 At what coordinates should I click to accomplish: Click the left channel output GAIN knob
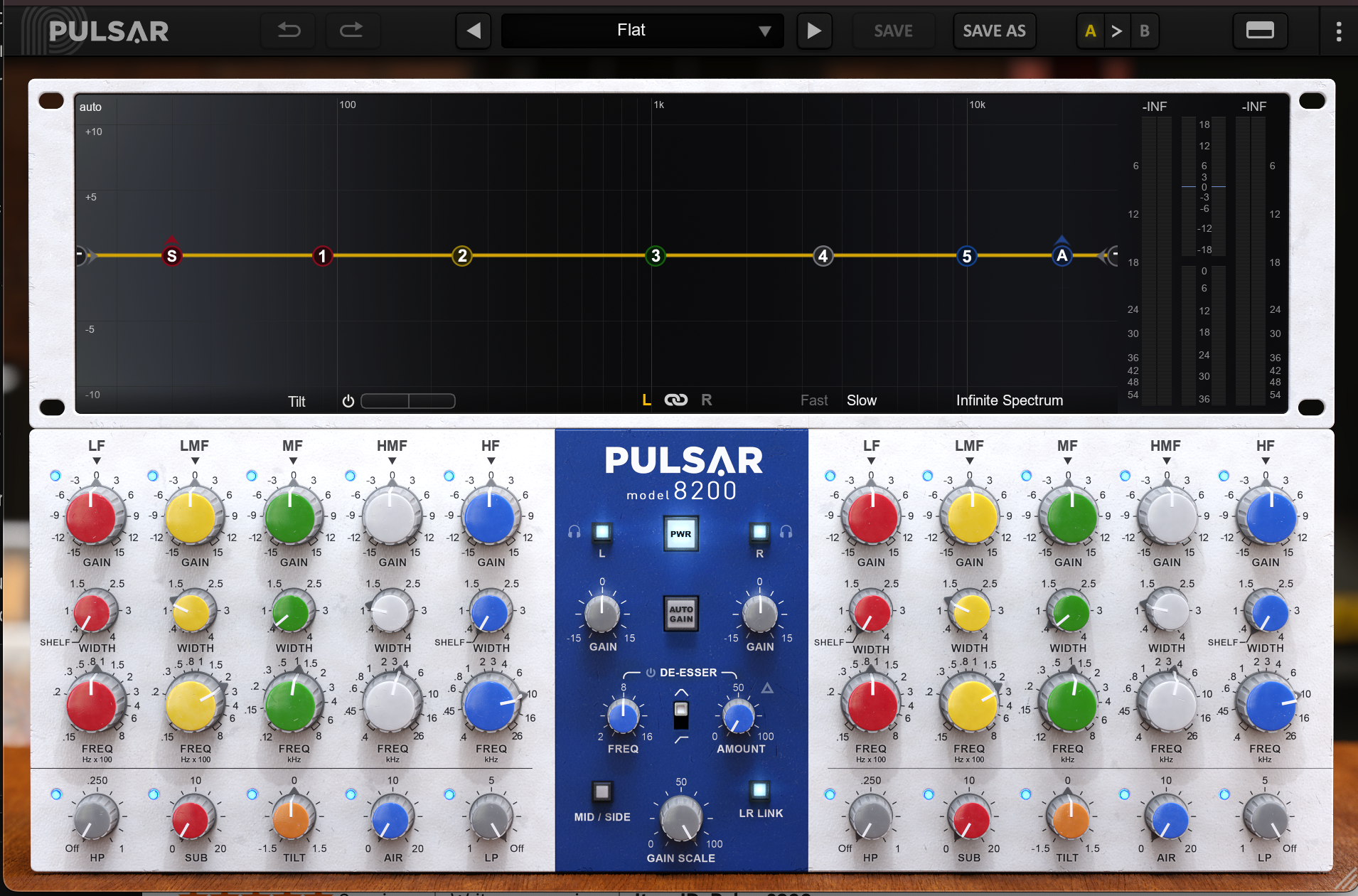pyautogui.click(x=602, y=614)
